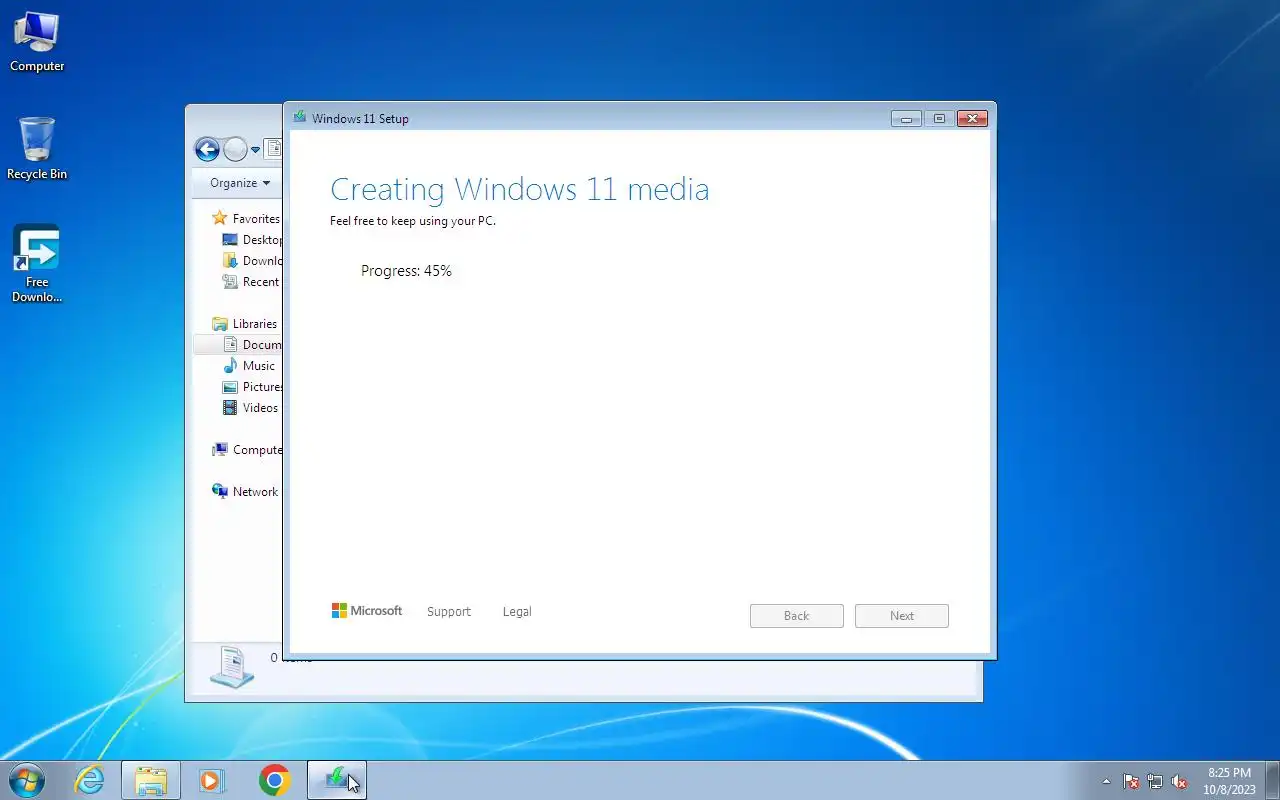Select the Windows 11 Setup taskbar button

pos(337,780)
